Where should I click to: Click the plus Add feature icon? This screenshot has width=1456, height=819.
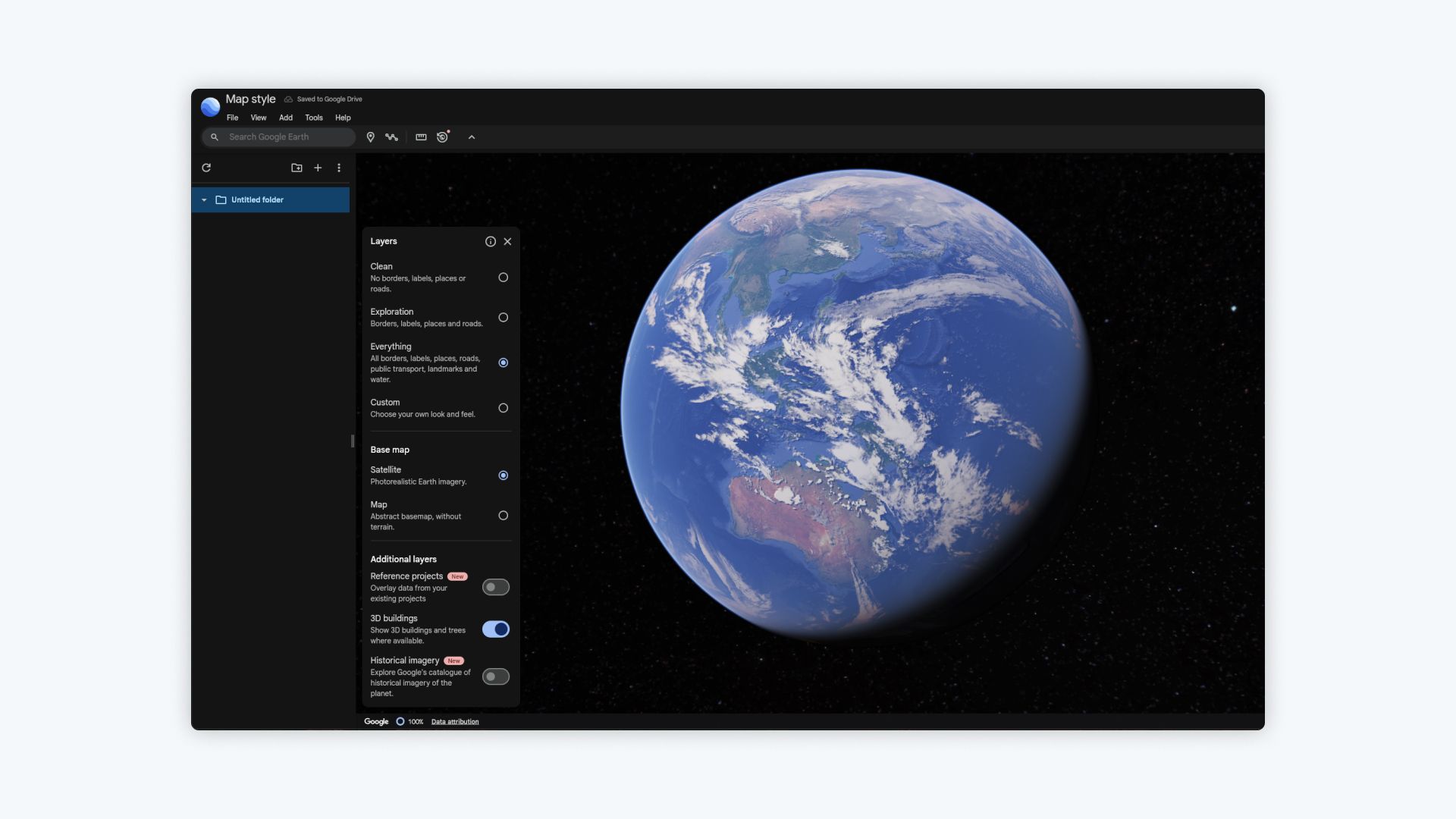318,168
